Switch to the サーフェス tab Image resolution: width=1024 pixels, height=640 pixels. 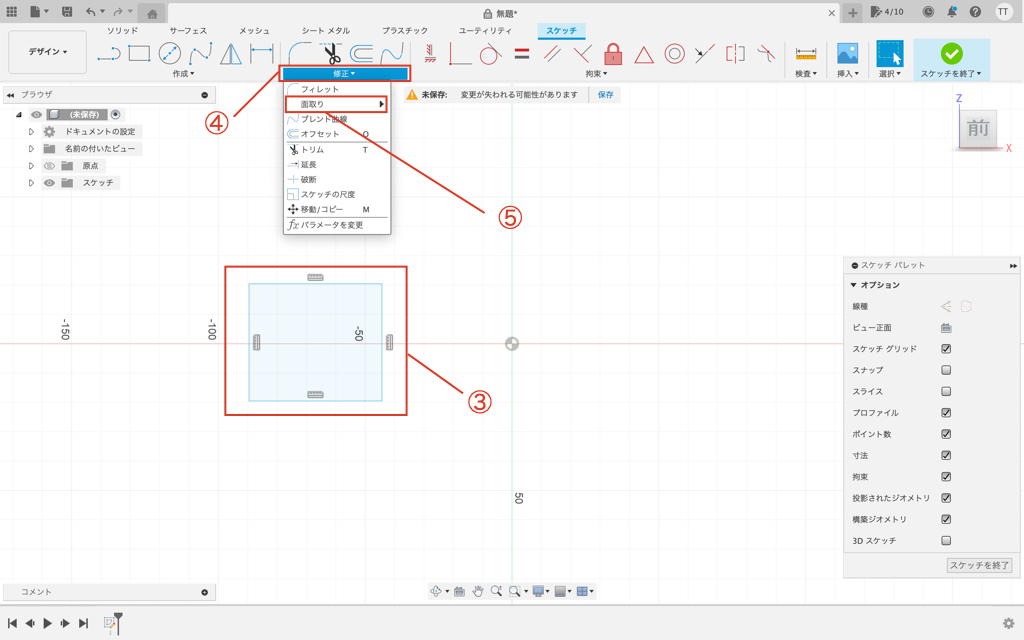[188, 31]
